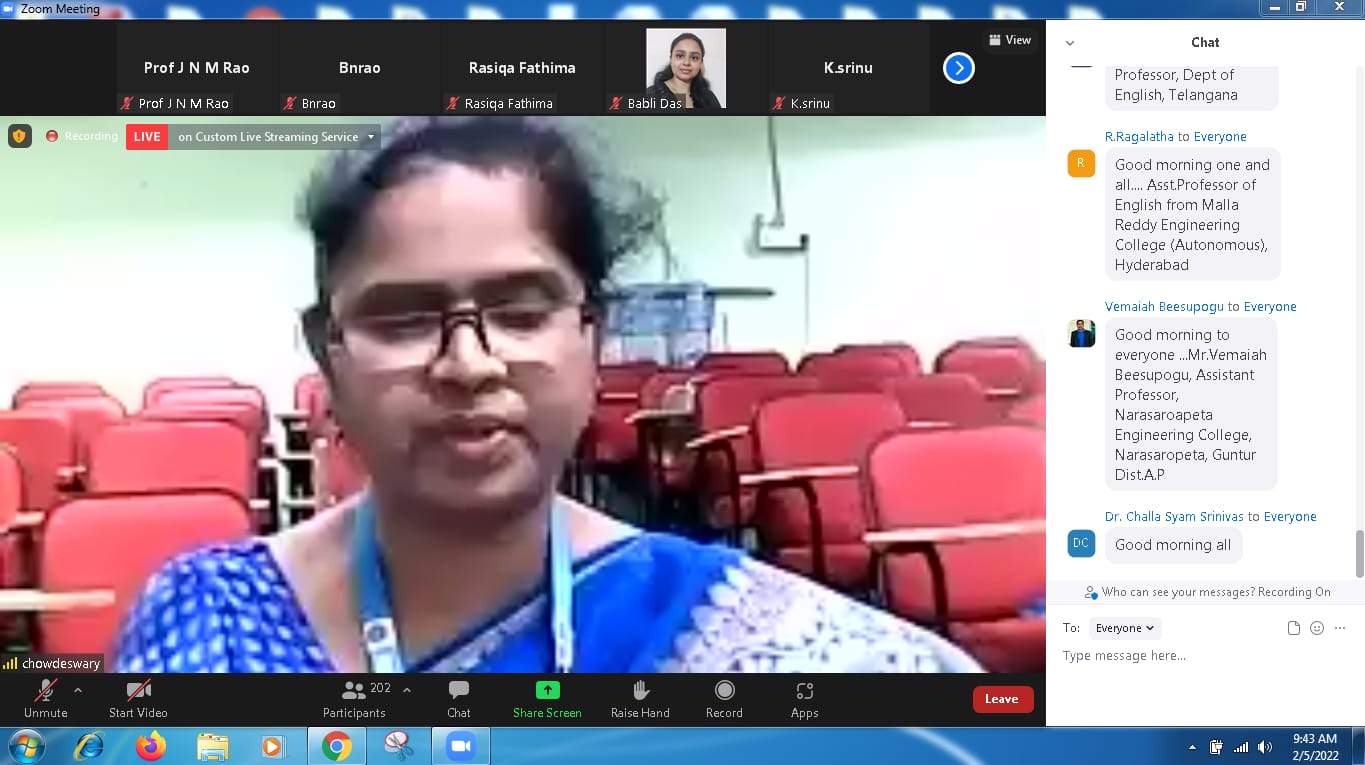
Task: Open the emoji picker in chat
Action: 1317,628
